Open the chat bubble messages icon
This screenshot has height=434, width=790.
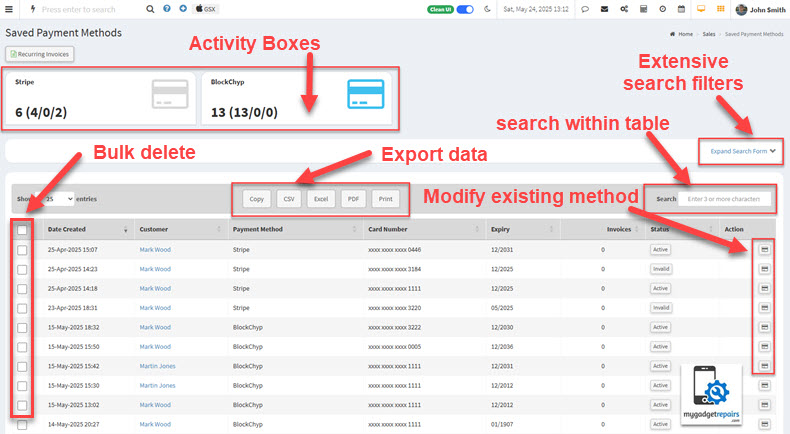coord(585,9)
